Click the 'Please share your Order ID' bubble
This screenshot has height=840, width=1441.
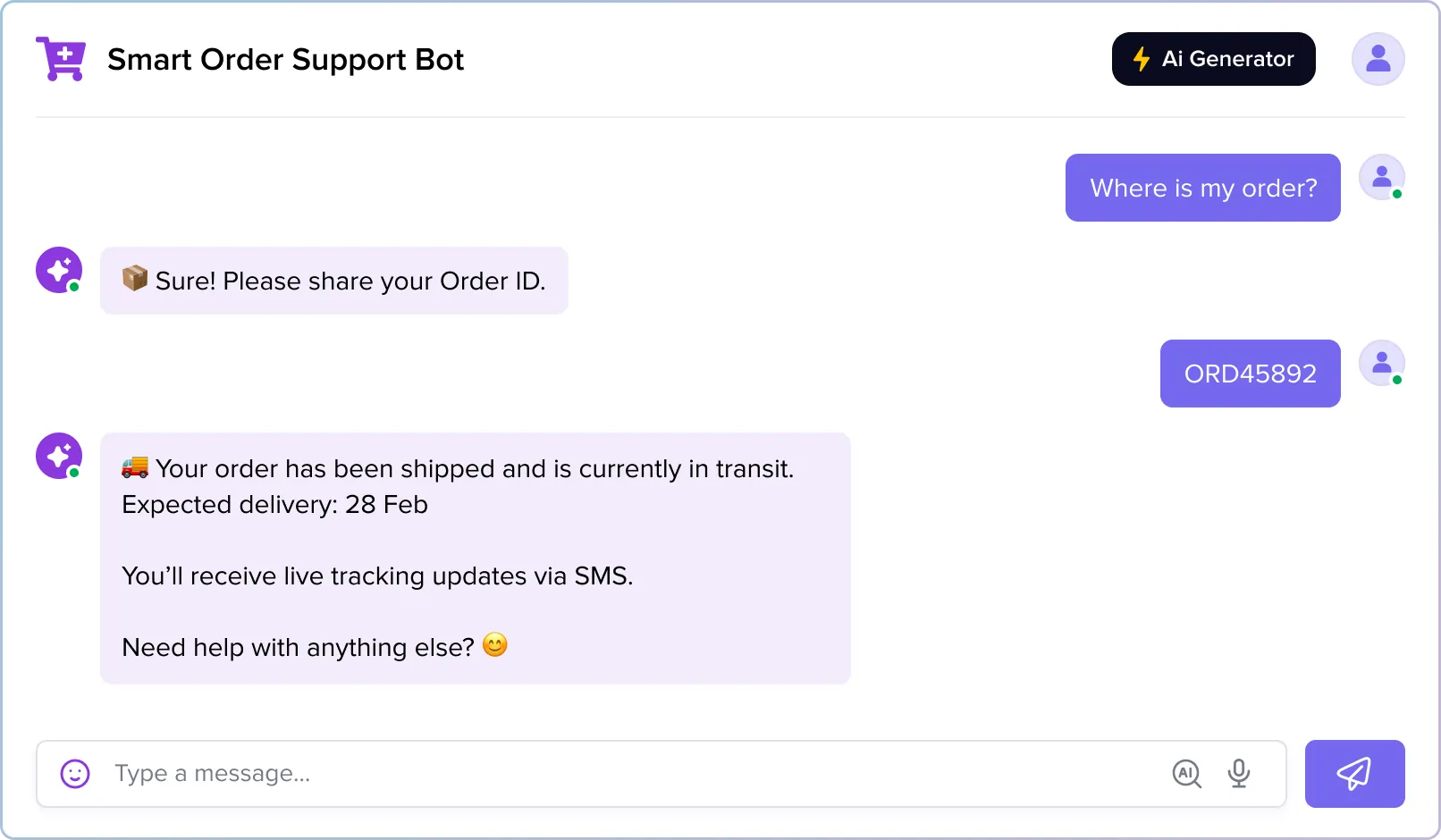[x=333, y=281]
